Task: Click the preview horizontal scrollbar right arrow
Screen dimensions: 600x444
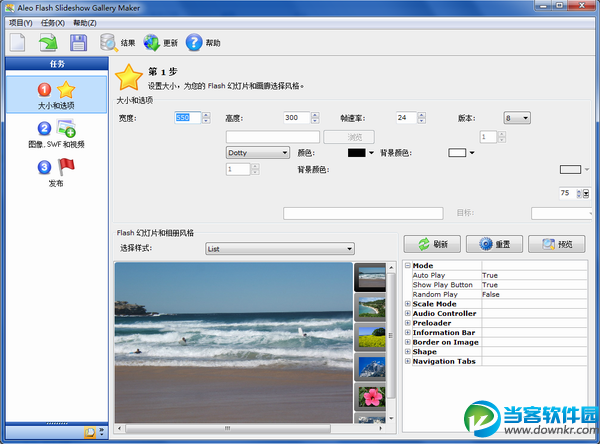Action: (x=381, y=428)
